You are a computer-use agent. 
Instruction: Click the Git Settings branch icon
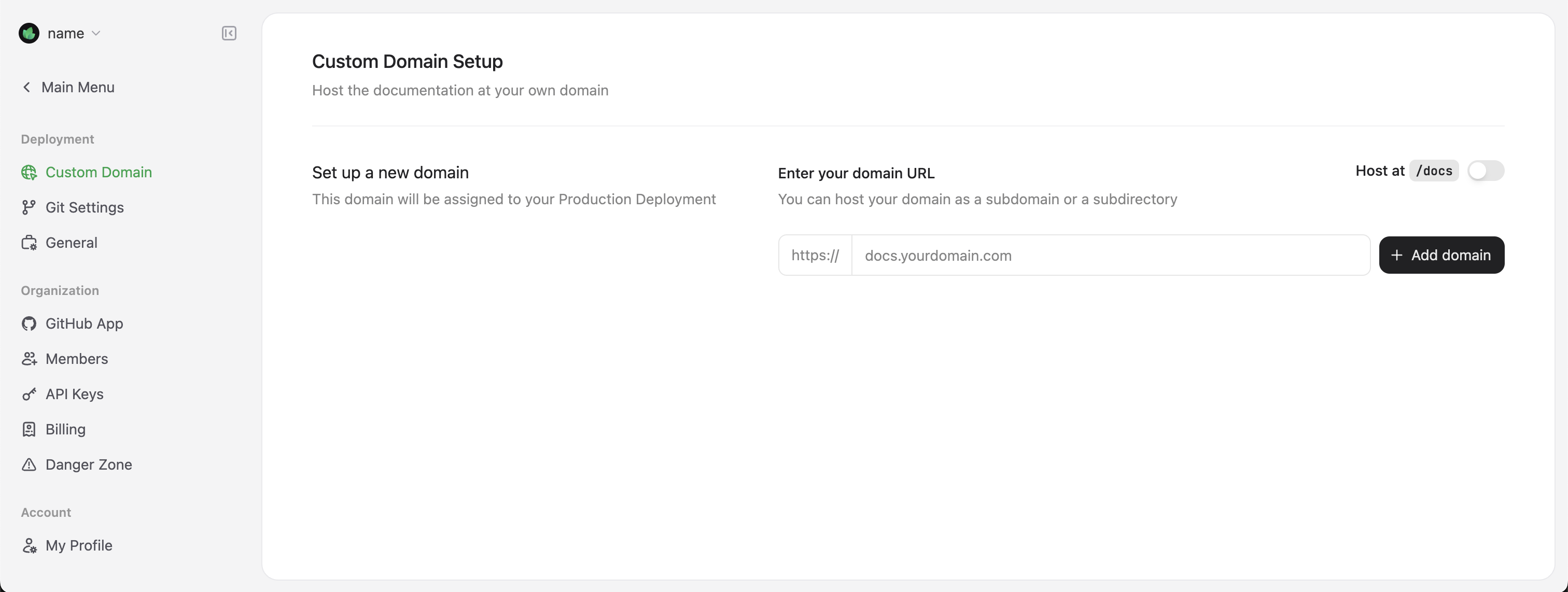tap(29, 207)
